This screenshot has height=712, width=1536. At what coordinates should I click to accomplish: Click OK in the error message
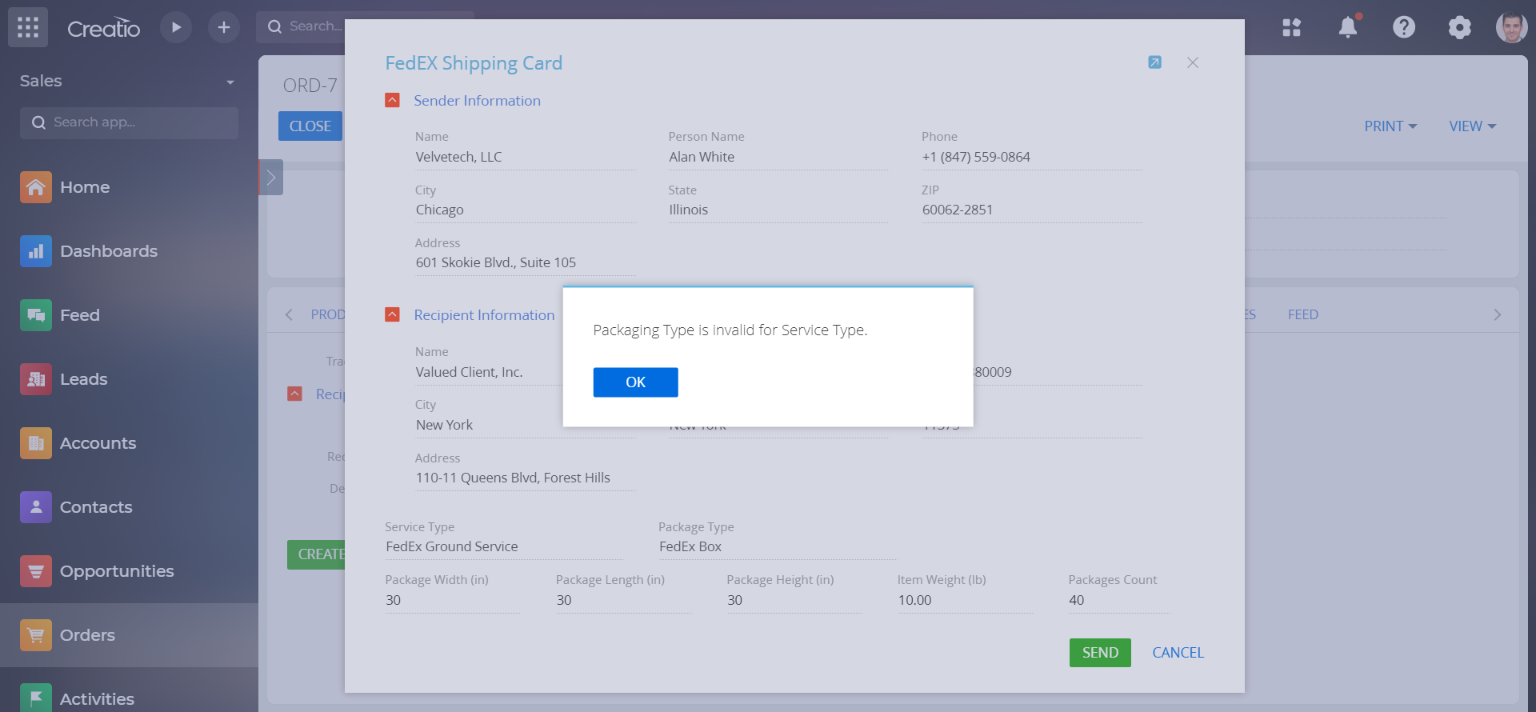[636, 382]
